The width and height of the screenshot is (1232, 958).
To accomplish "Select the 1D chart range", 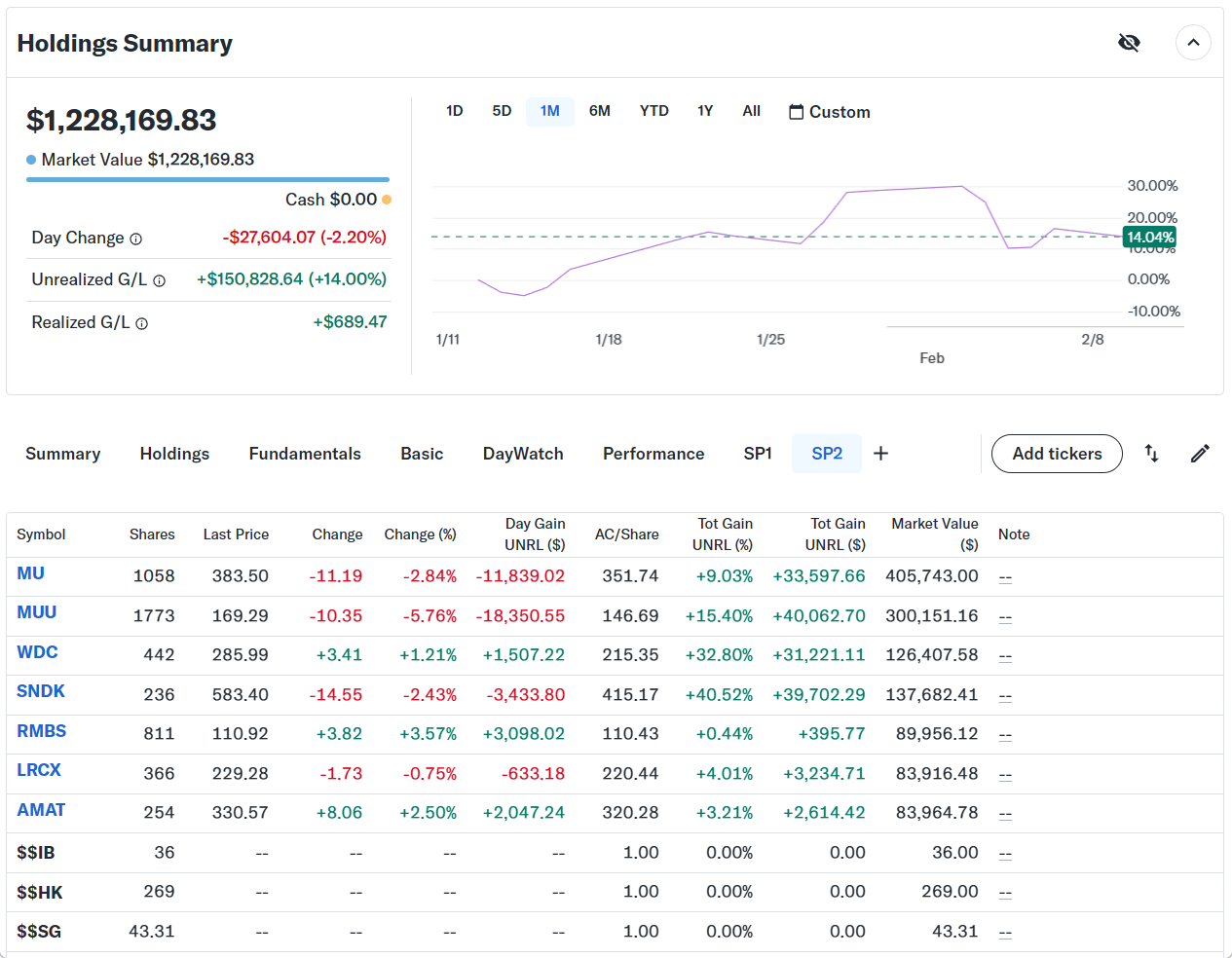I will [454, 111].
